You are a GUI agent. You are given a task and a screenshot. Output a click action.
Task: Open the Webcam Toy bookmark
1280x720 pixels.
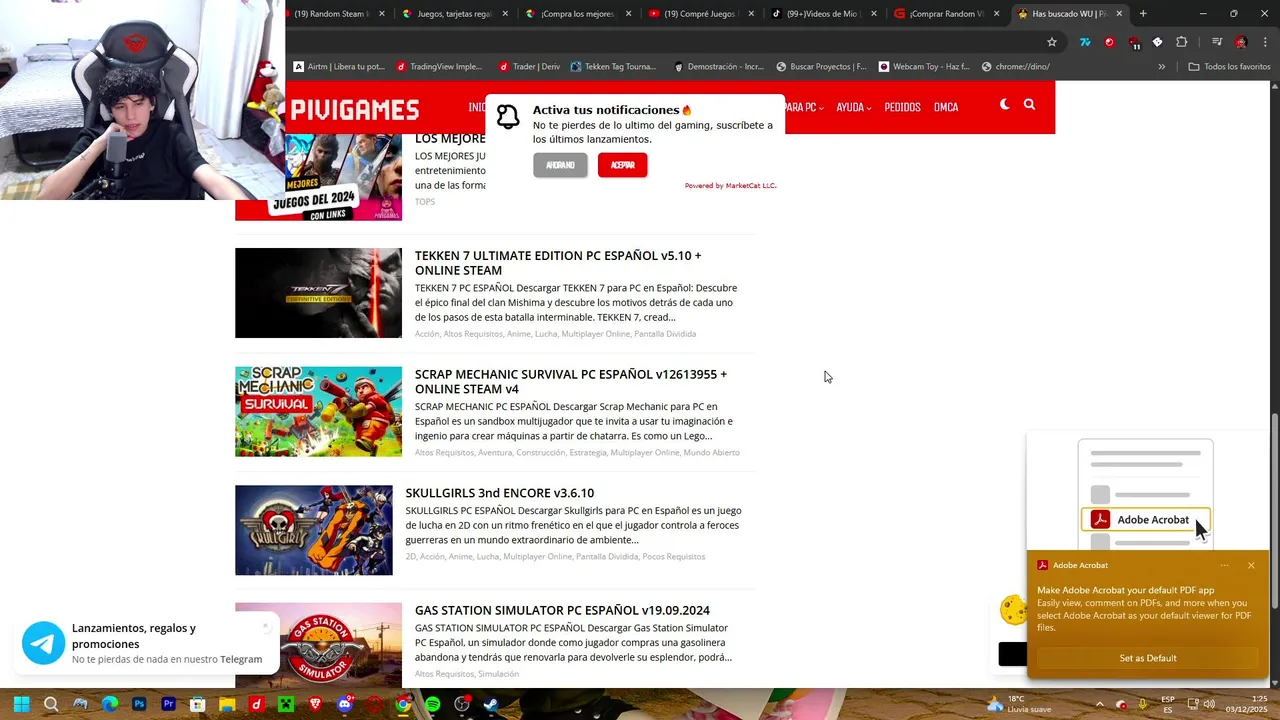point(924,67)
